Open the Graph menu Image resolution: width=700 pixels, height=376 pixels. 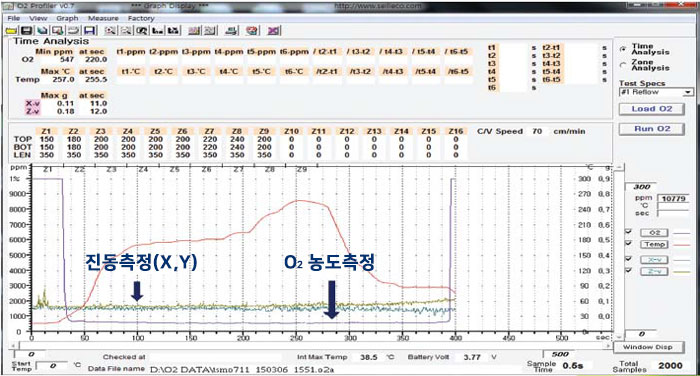[67, 18]
